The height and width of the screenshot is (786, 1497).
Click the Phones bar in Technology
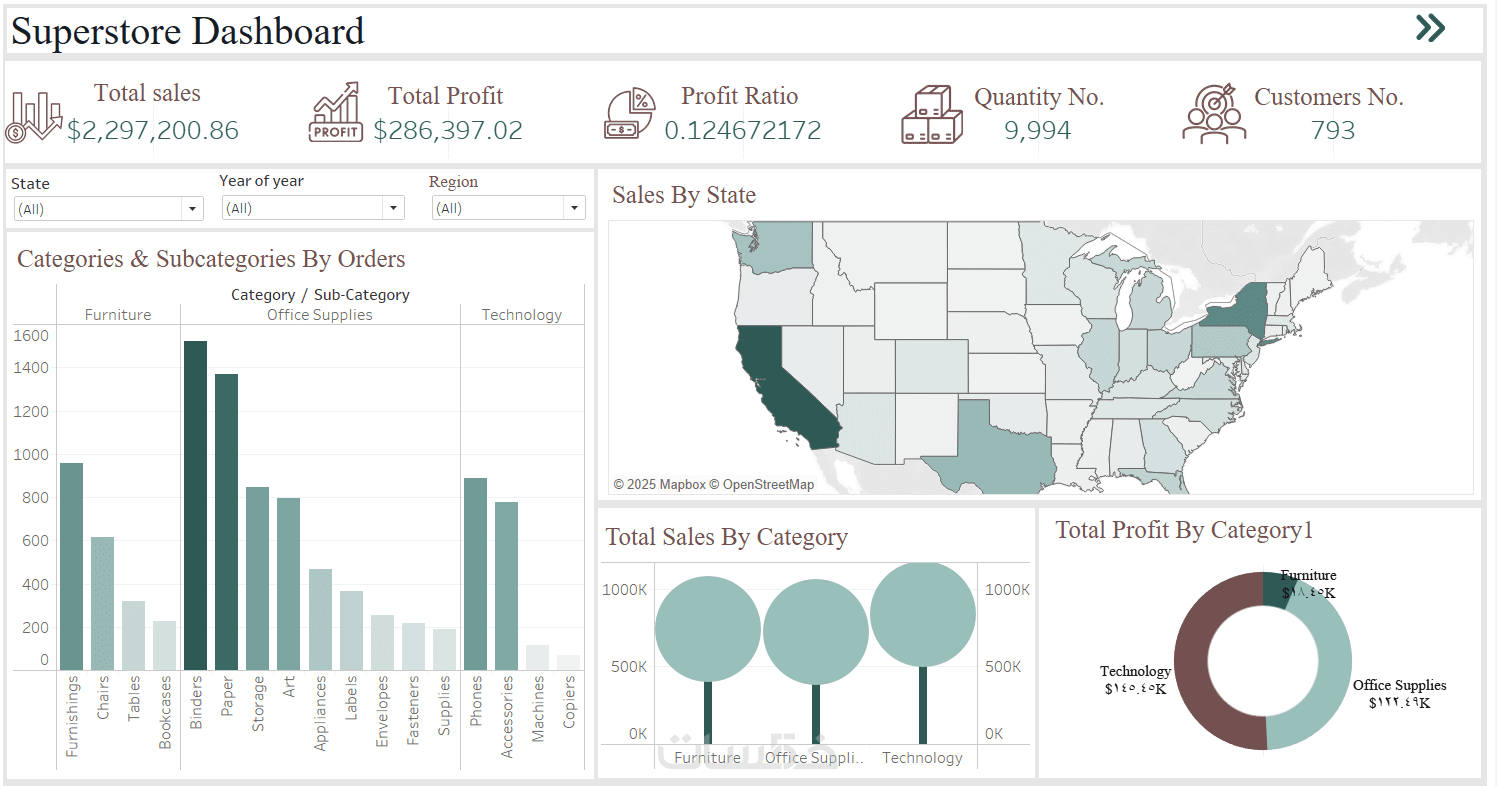475,573
